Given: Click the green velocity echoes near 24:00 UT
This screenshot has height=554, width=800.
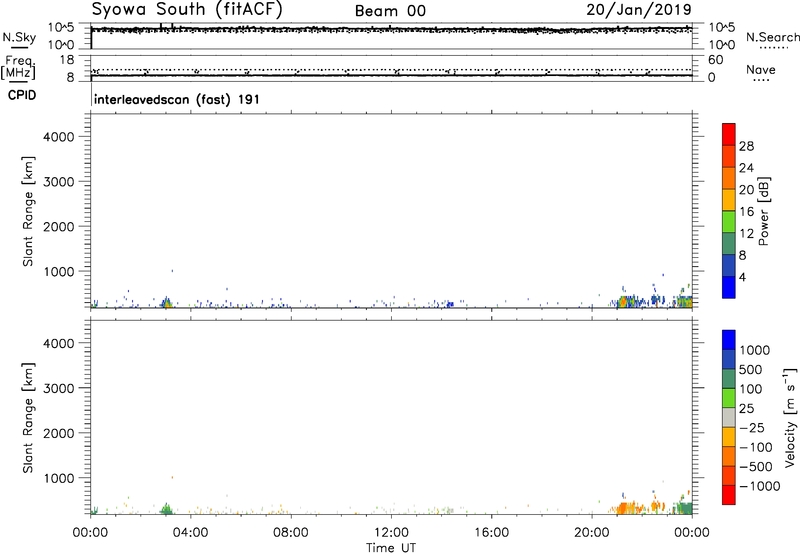Looking at the screenshot, I should 684,507.
